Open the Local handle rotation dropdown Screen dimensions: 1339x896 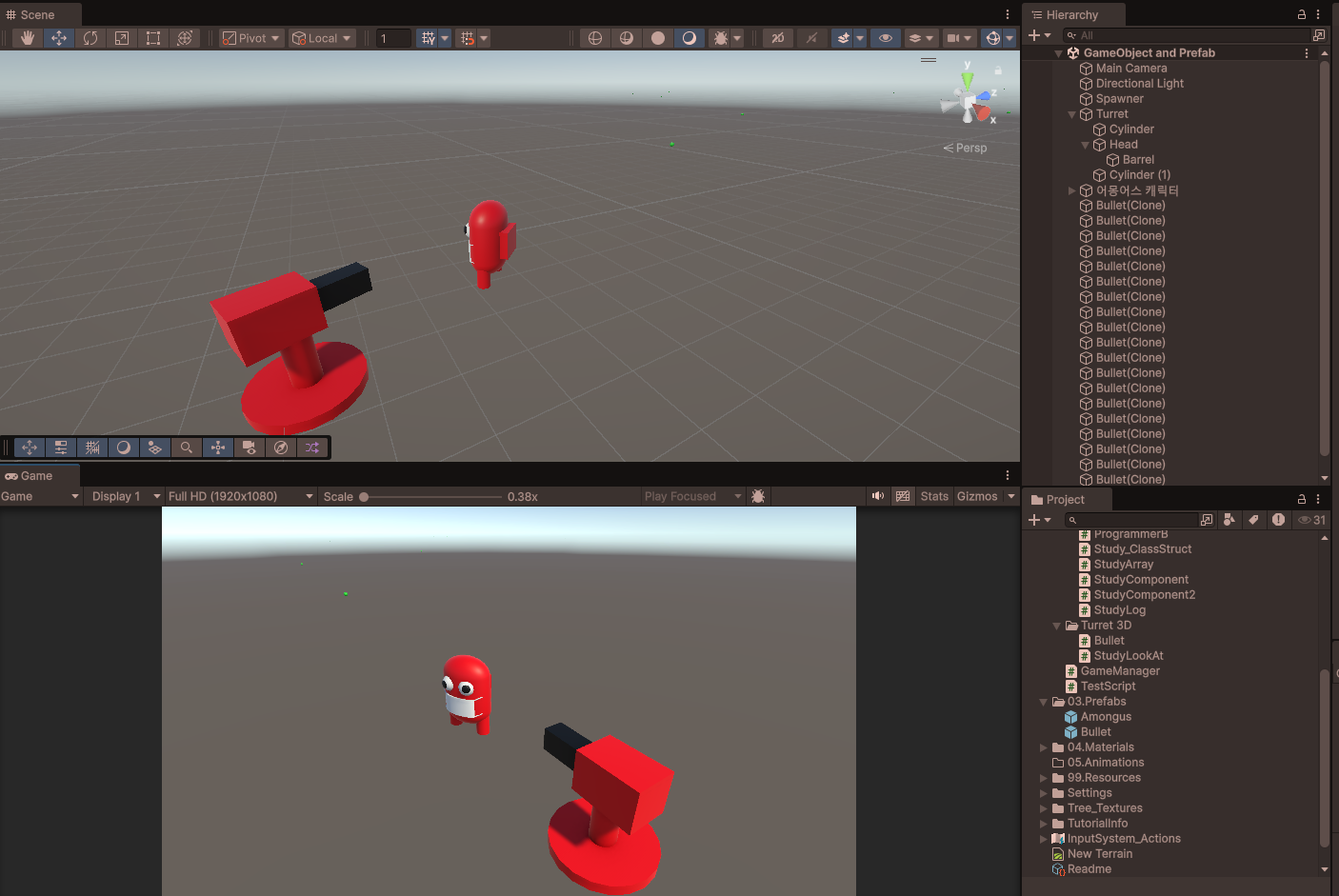322,38
